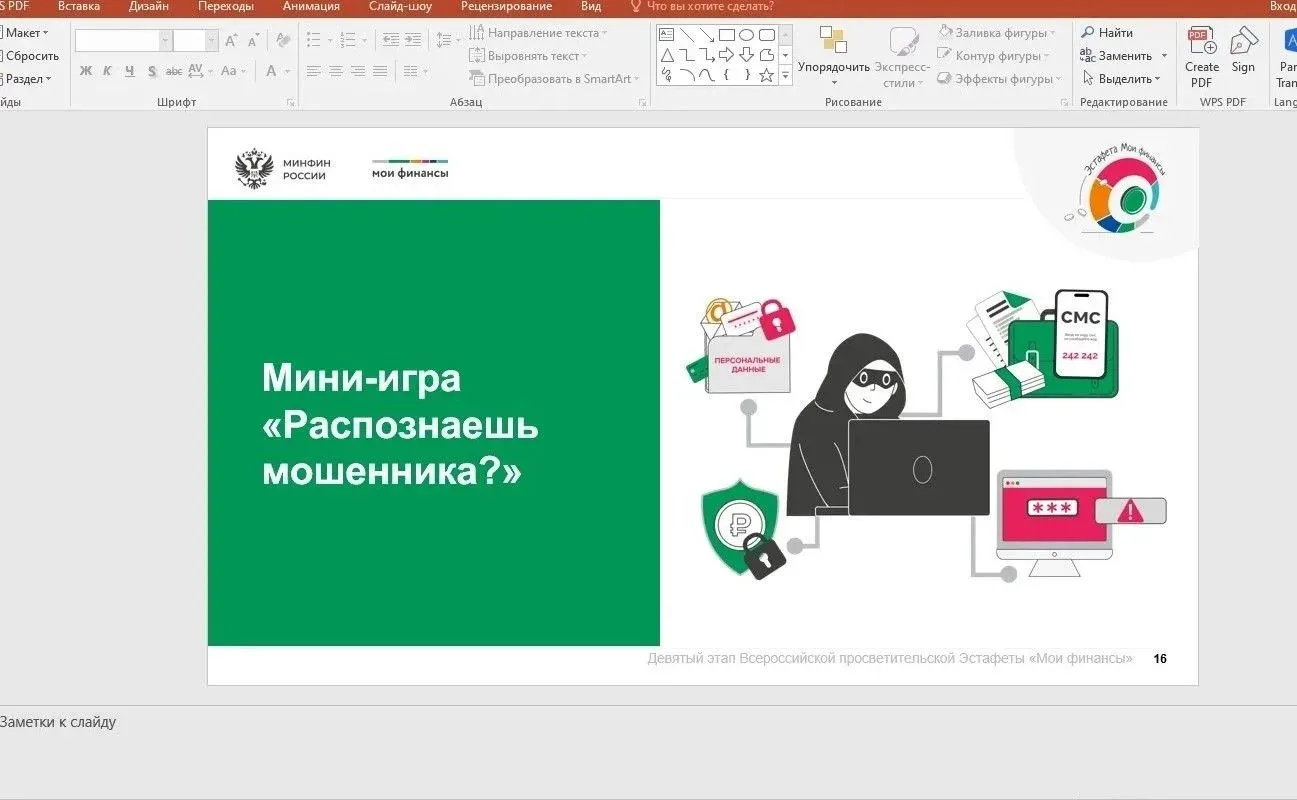This screenshot has height=800, width=1297.
Task: Toggle strikethrough (abc)
Action: coord(174,71)
